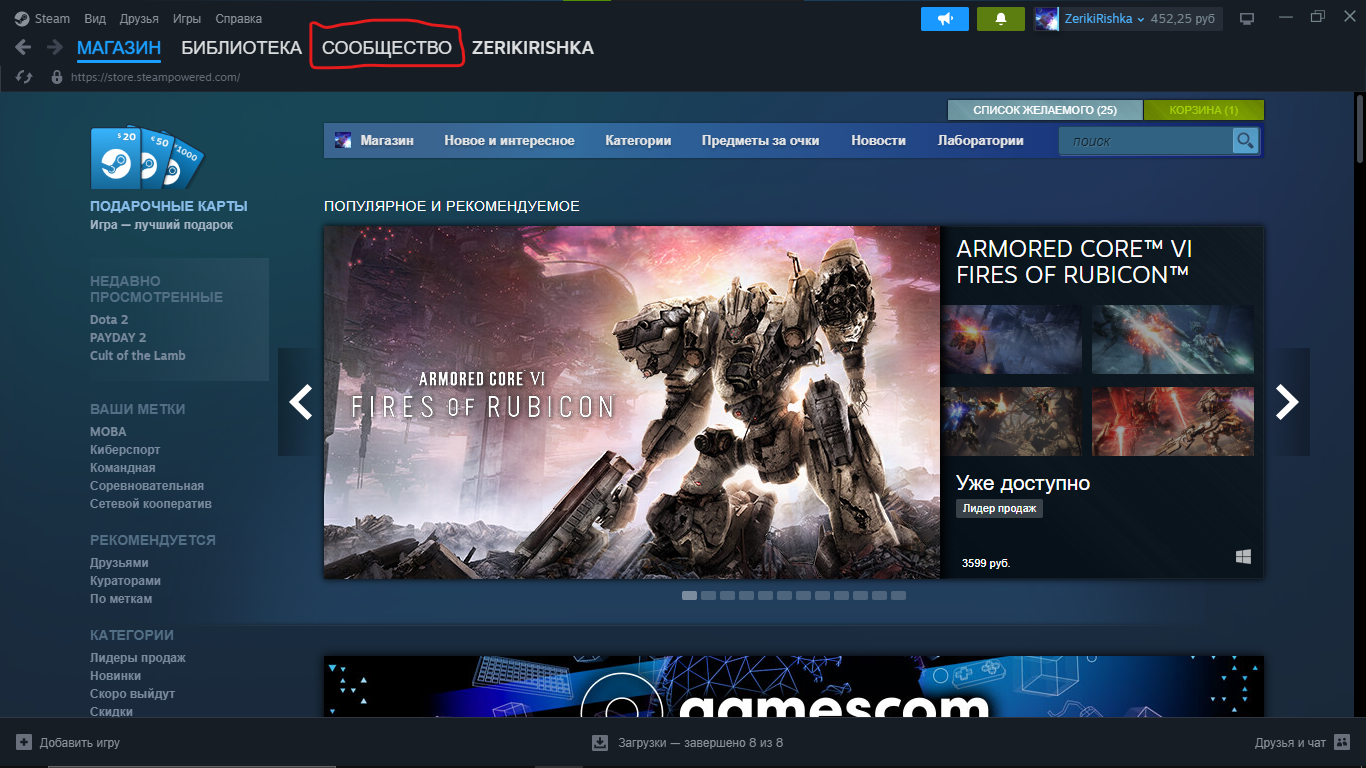Open the Новости store tab
Image resolution: width=1366 pixels, height=768 pixels.
(879, 141)
